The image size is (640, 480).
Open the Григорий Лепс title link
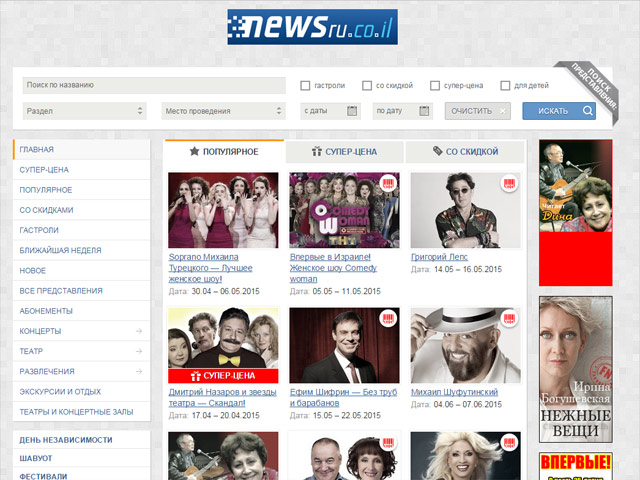point(439,257)
